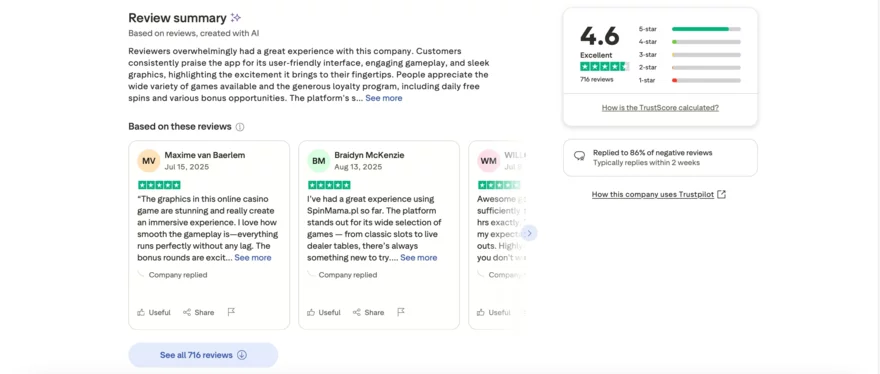The height and width of the screenshot is (374, 880).
Task: Mark Maxime van Baerlem's review as Useful
Action: coord(154,312)
